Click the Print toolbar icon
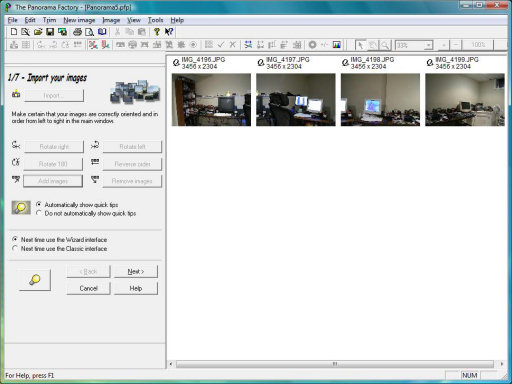This screenshot has width=512, height=384. [77, 32]
